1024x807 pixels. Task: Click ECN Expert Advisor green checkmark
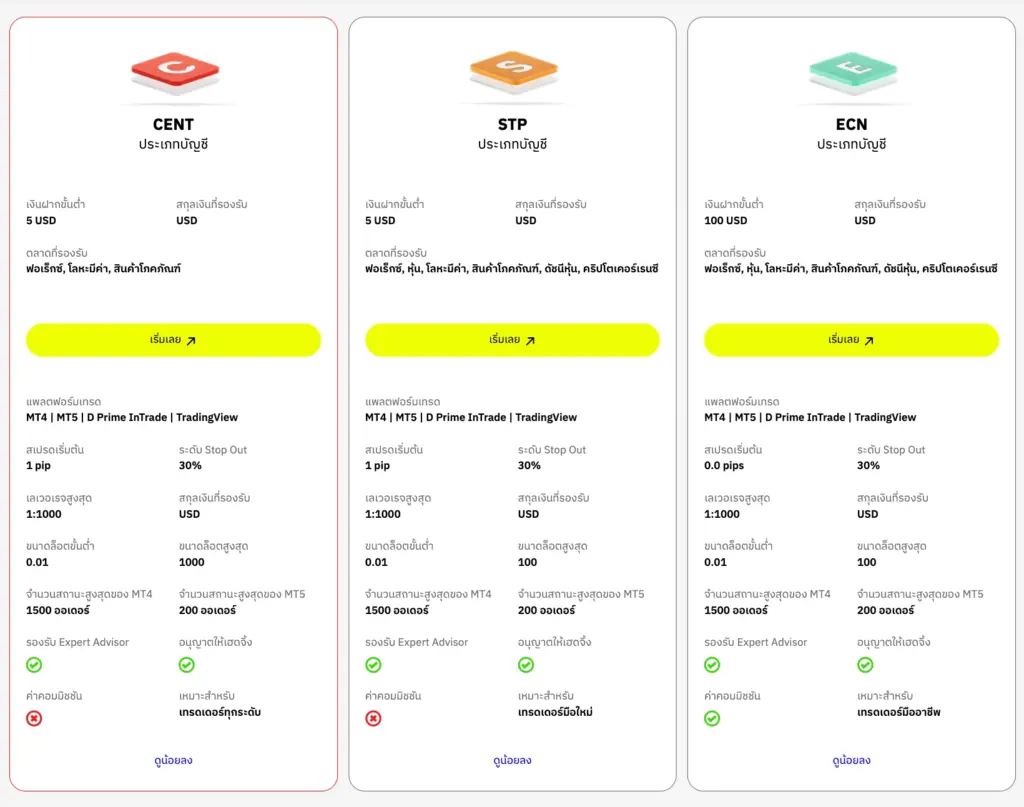coord(712,665)
